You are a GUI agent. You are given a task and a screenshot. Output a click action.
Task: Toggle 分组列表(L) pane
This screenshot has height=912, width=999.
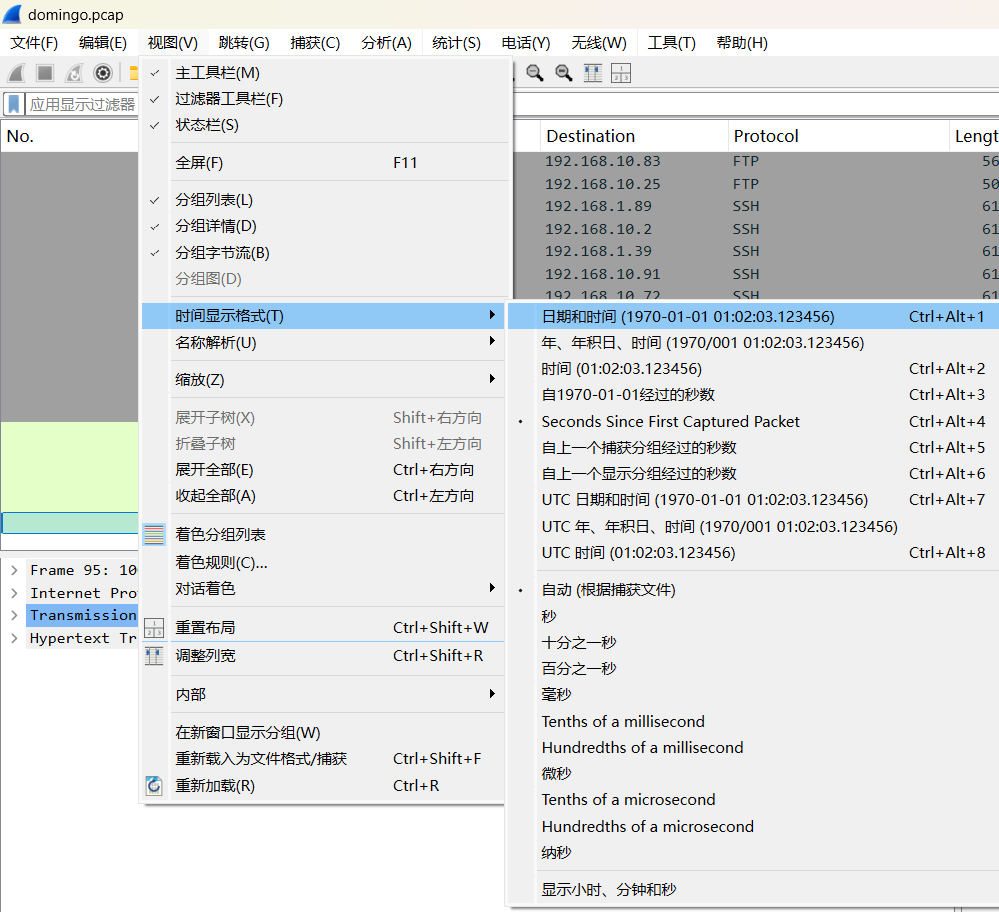(x=326, y=200)
